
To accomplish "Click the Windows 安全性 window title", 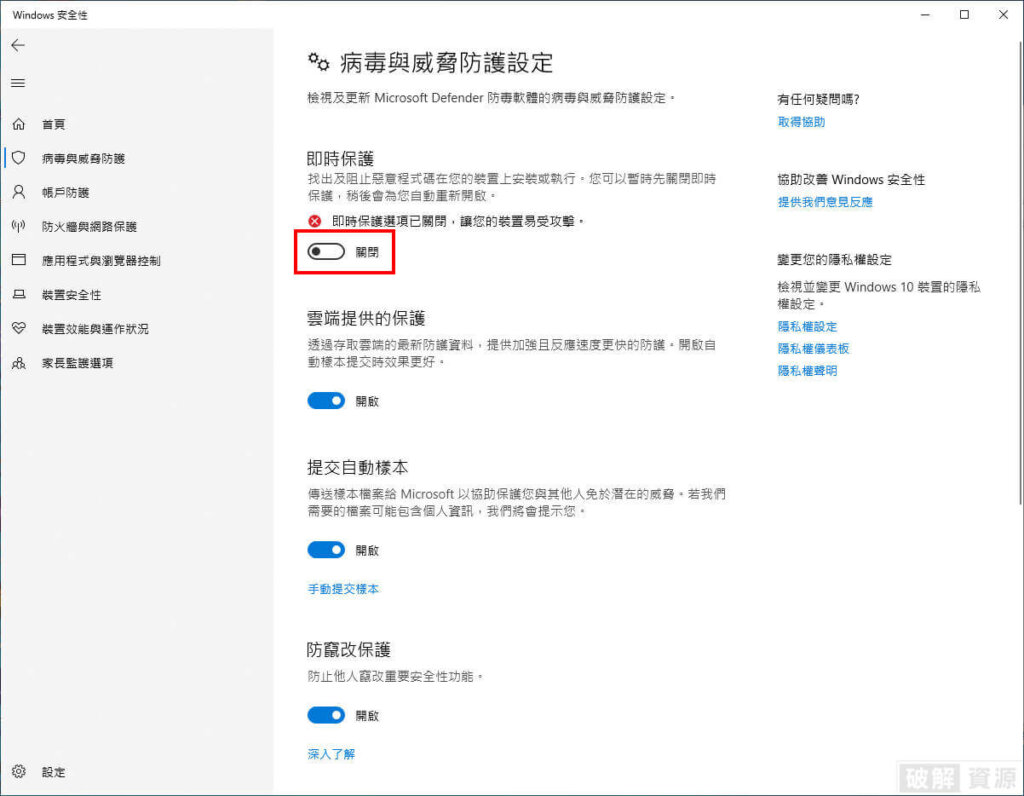I will point(50,15).
